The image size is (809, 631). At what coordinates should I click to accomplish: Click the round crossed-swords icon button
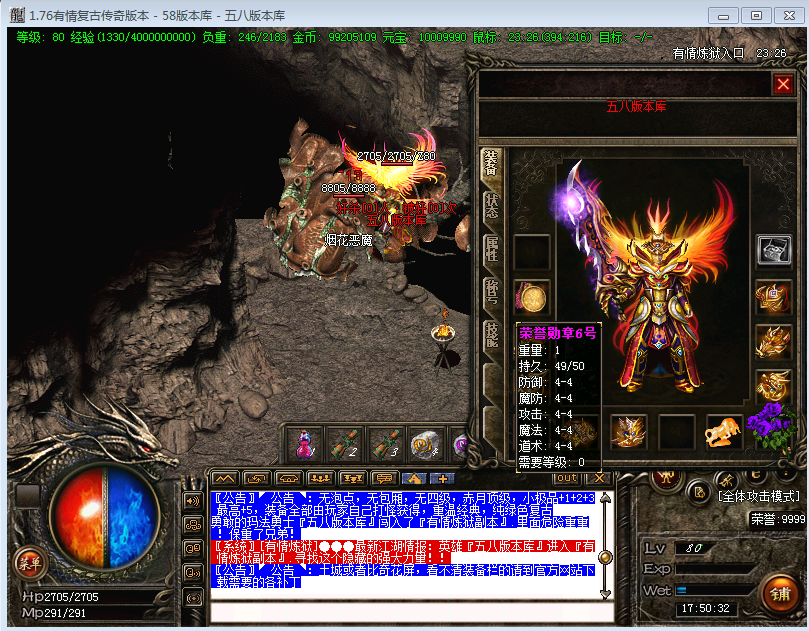[x=727, y=481]
